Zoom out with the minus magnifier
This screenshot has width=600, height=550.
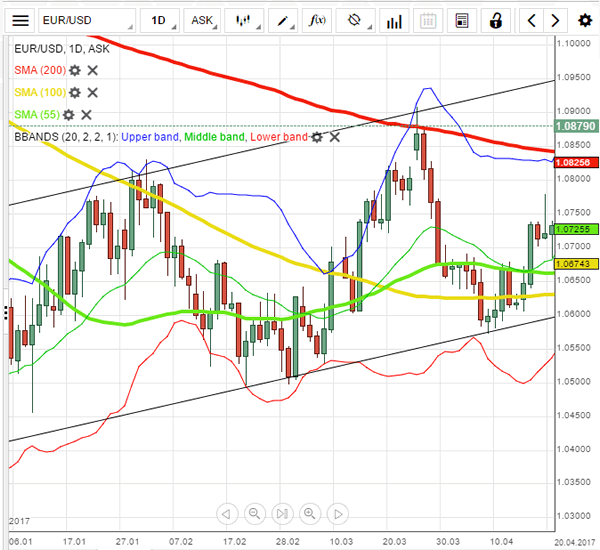click(254, 514)
